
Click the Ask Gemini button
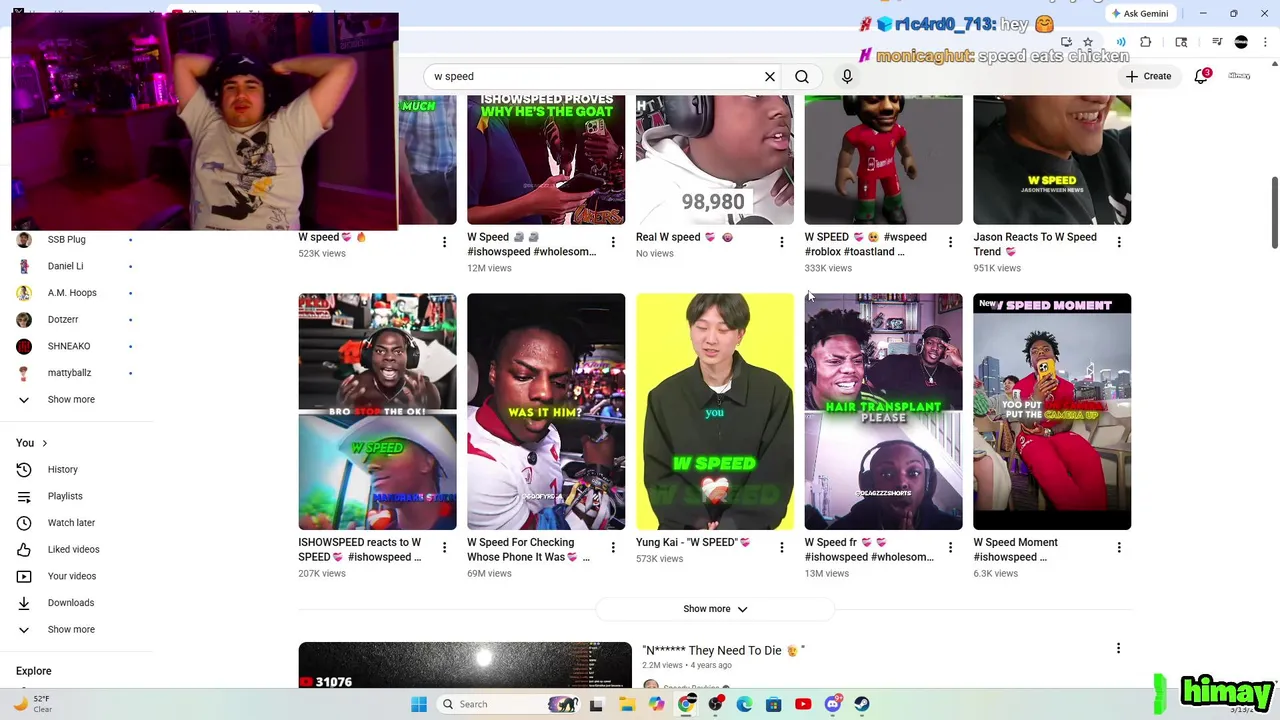point(1139,14)
